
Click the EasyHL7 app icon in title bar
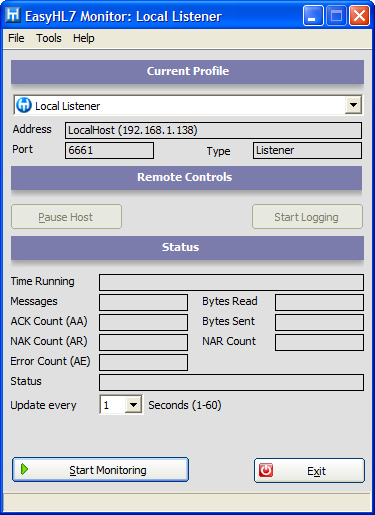pos(13,15)
